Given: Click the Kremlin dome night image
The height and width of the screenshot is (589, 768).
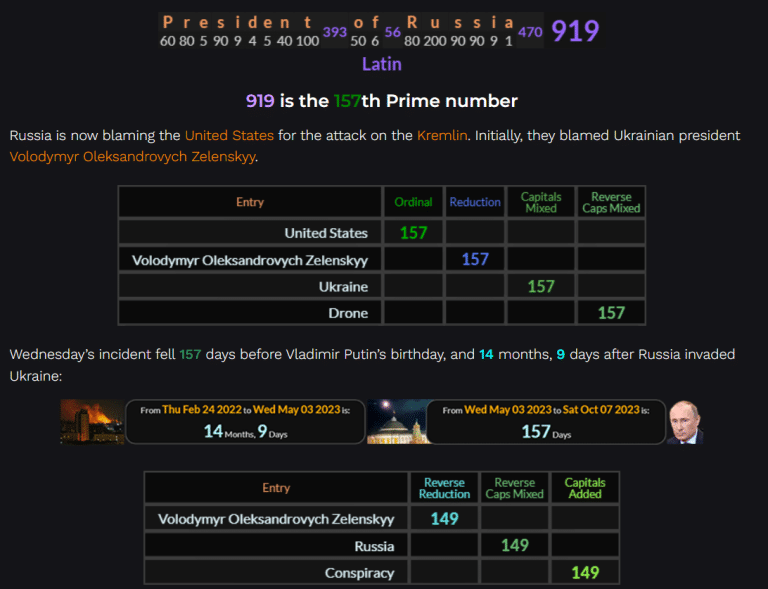Looking at the screenshot, I should (396, 421).
